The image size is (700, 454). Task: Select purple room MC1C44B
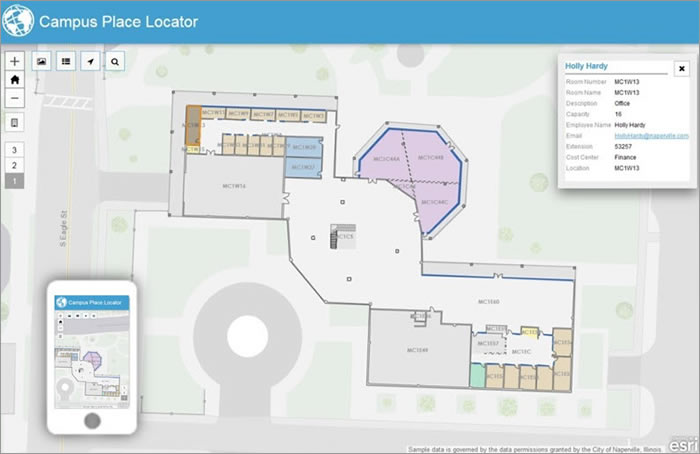(x=431, y=157)
